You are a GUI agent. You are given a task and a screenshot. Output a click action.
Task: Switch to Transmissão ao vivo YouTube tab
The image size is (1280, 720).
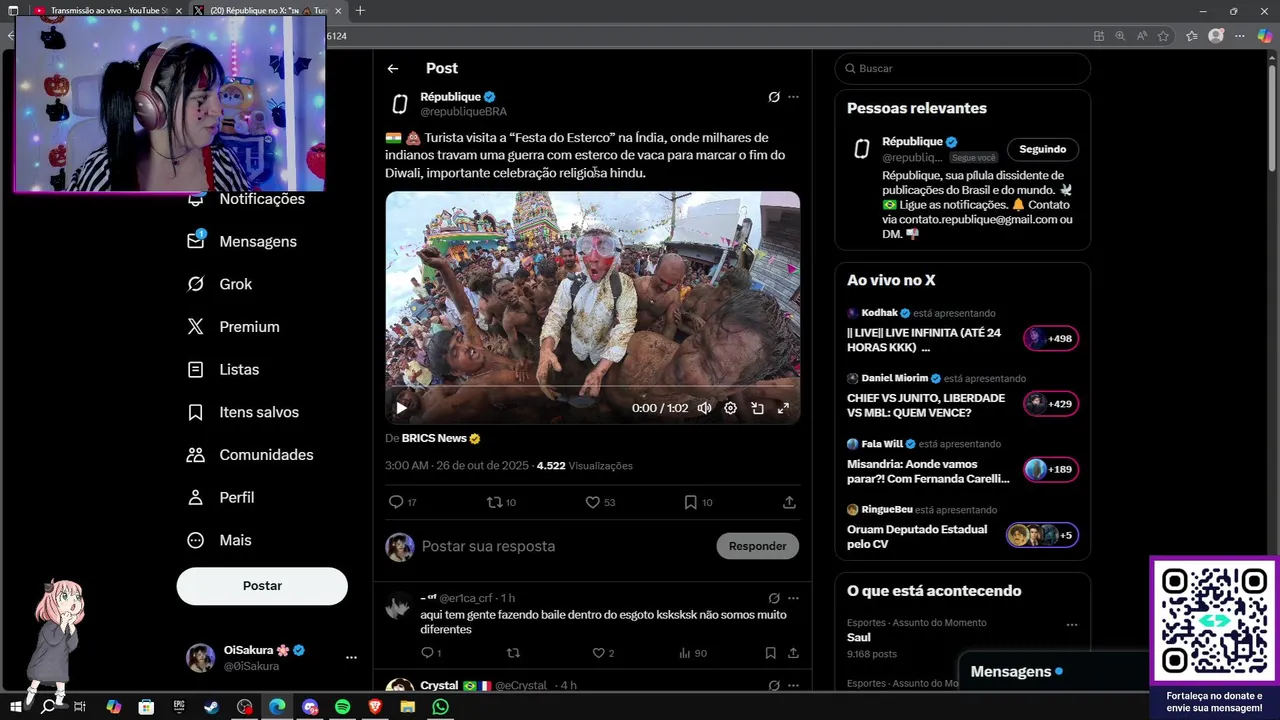coord(107,11)
